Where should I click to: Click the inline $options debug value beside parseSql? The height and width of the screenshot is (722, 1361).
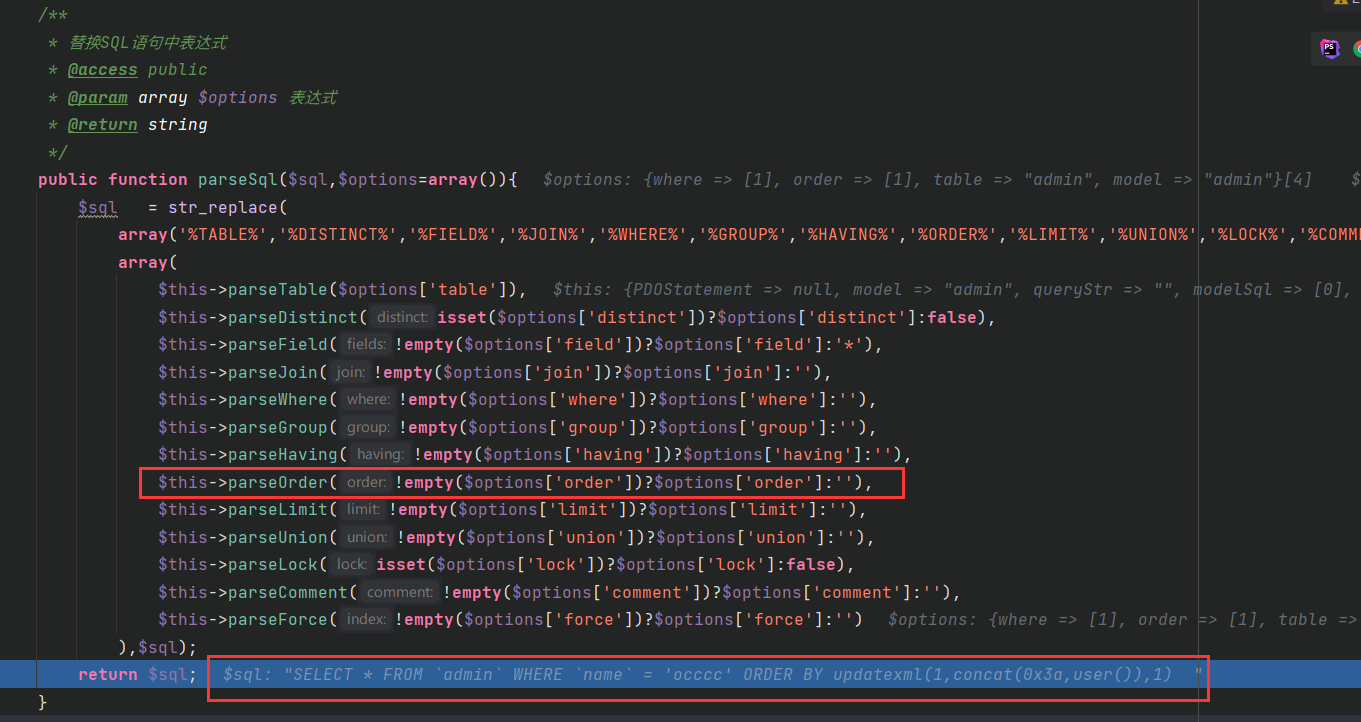pos(927,180)
